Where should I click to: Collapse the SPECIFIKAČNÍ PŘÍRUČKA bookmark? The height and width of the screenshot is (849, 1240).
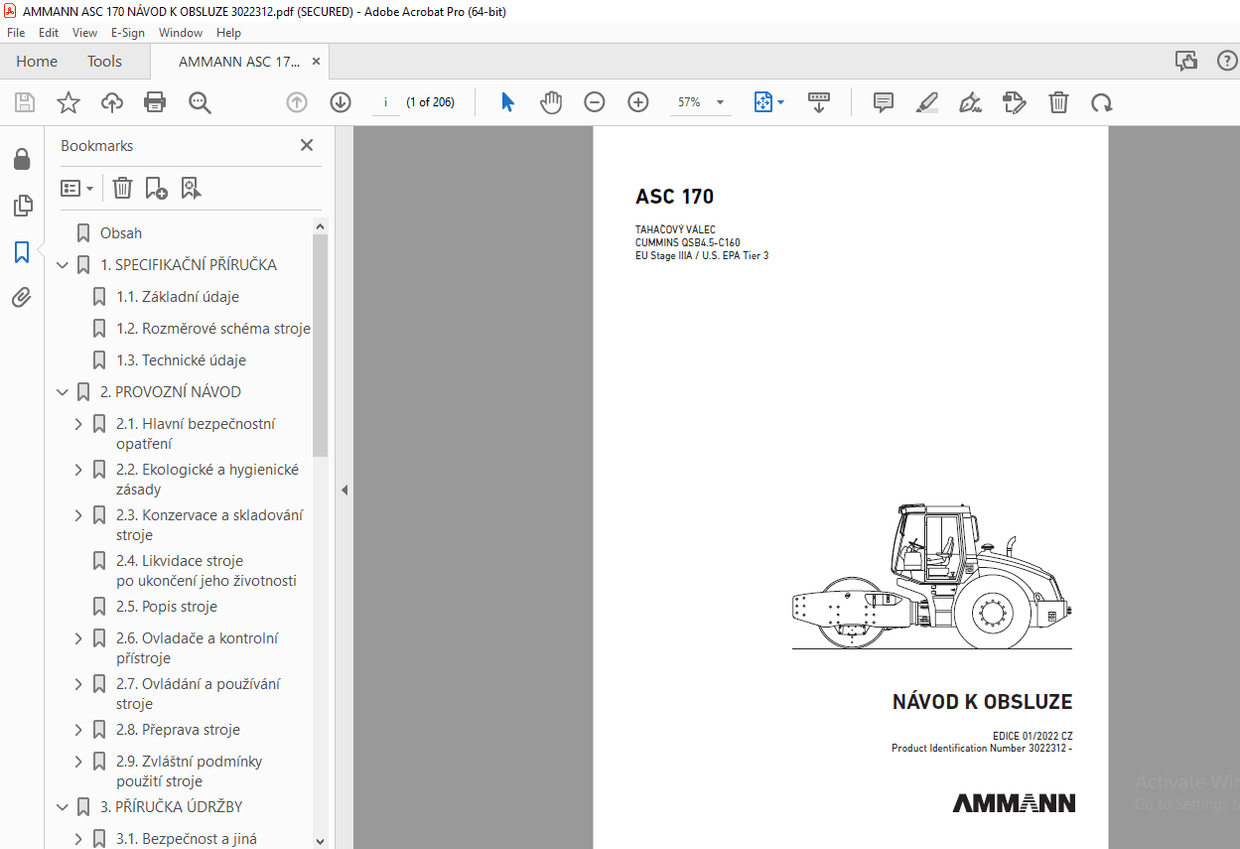[x=62, y=264]
